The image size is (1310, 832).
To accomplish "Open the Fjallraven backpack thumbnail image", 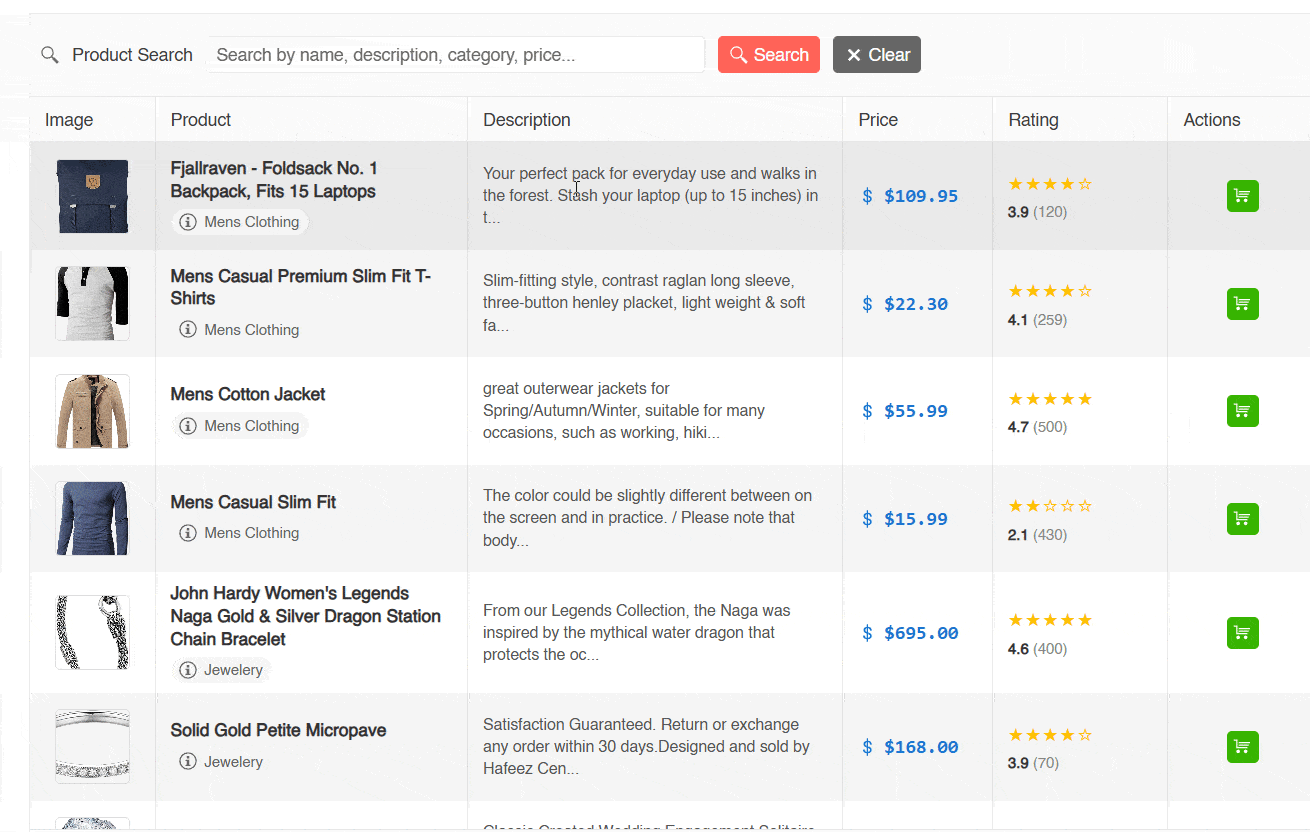I will coord(92,196).
